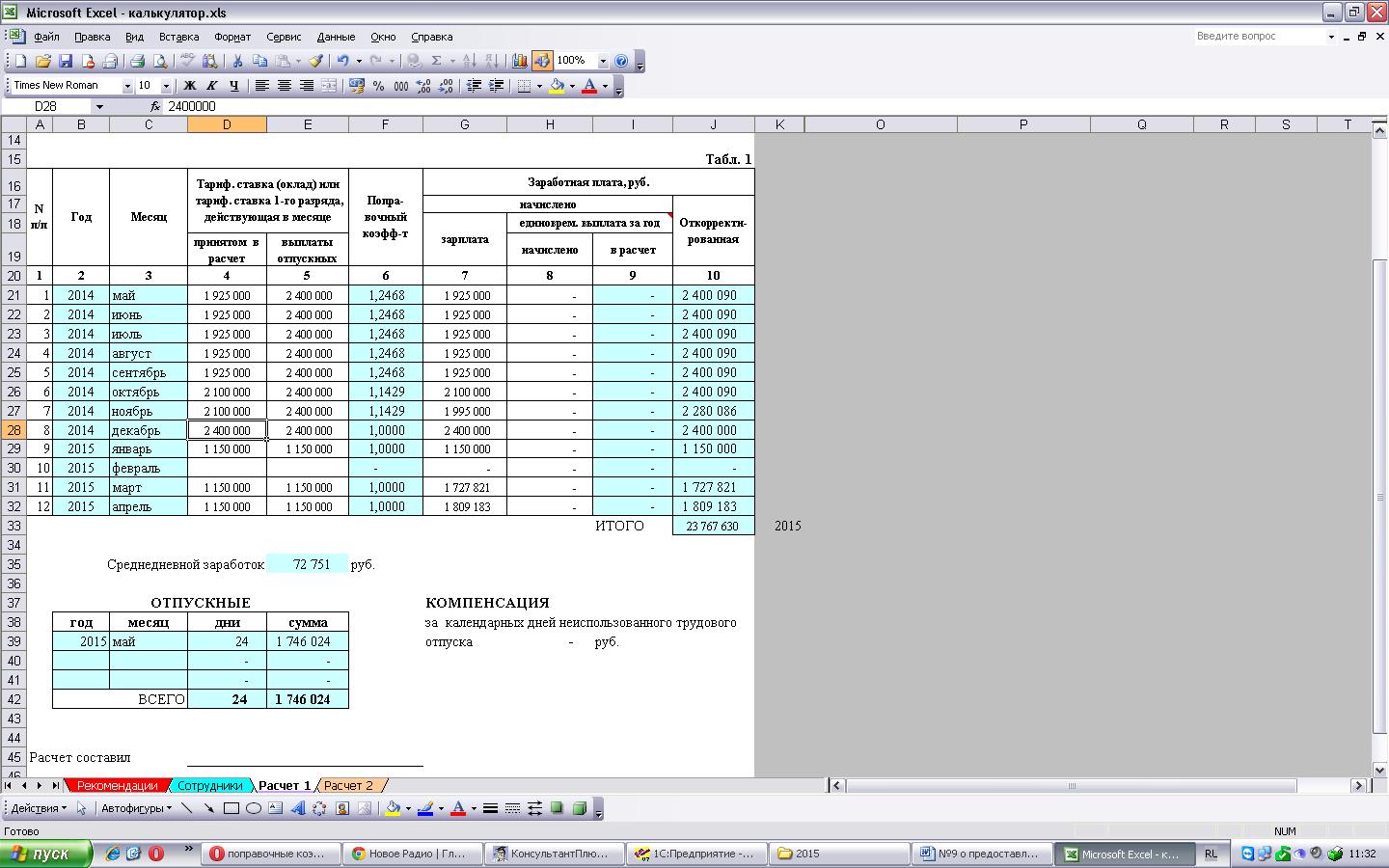Switch to Новое Радио browser taskbar button
The height and width of the screenshot is (868, 1389).
[412, 854]
